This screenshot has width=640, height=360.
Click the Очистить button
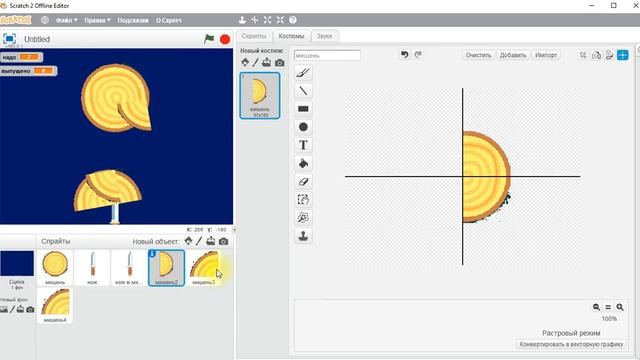[478, 55]
